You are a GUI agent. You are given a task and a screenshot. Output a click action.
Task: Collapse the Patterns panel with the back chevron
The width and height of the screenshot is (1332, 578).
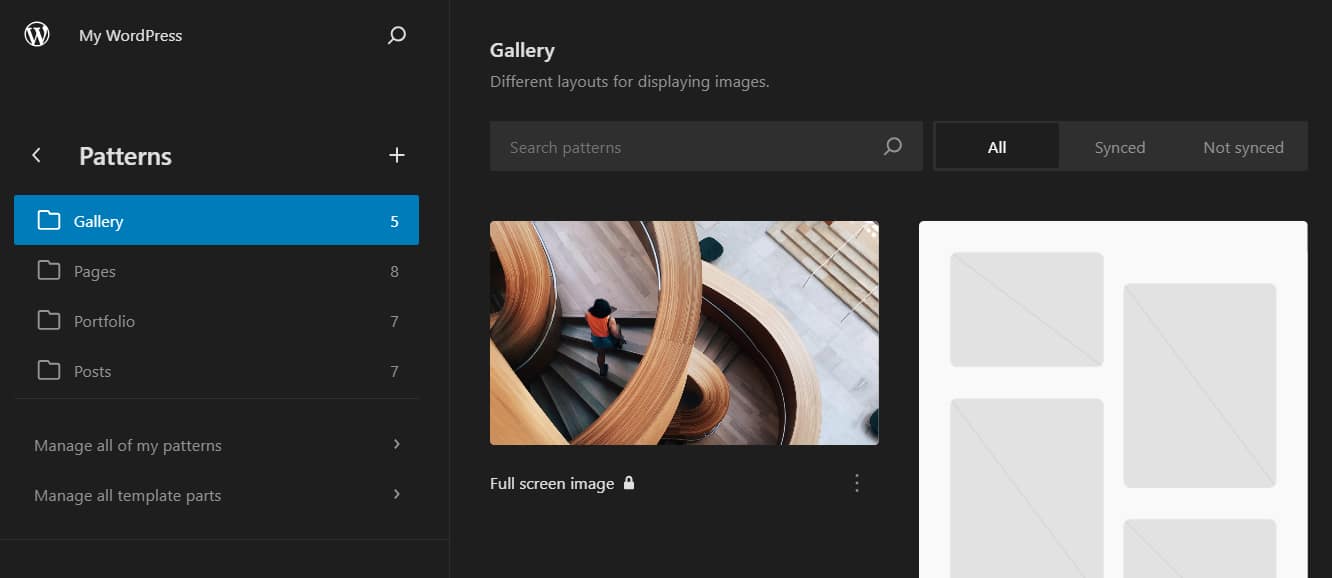coord(36,155)
